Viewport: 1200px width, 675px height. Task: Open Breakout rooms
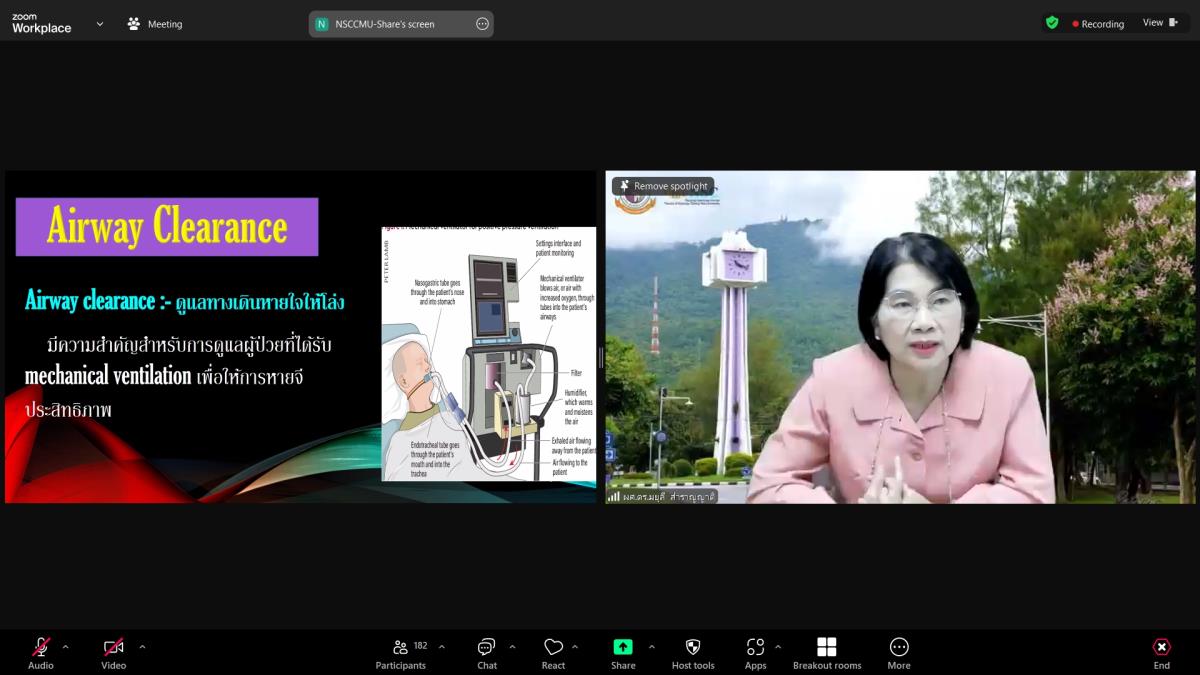pyautogui.click(x=827, y=654)
